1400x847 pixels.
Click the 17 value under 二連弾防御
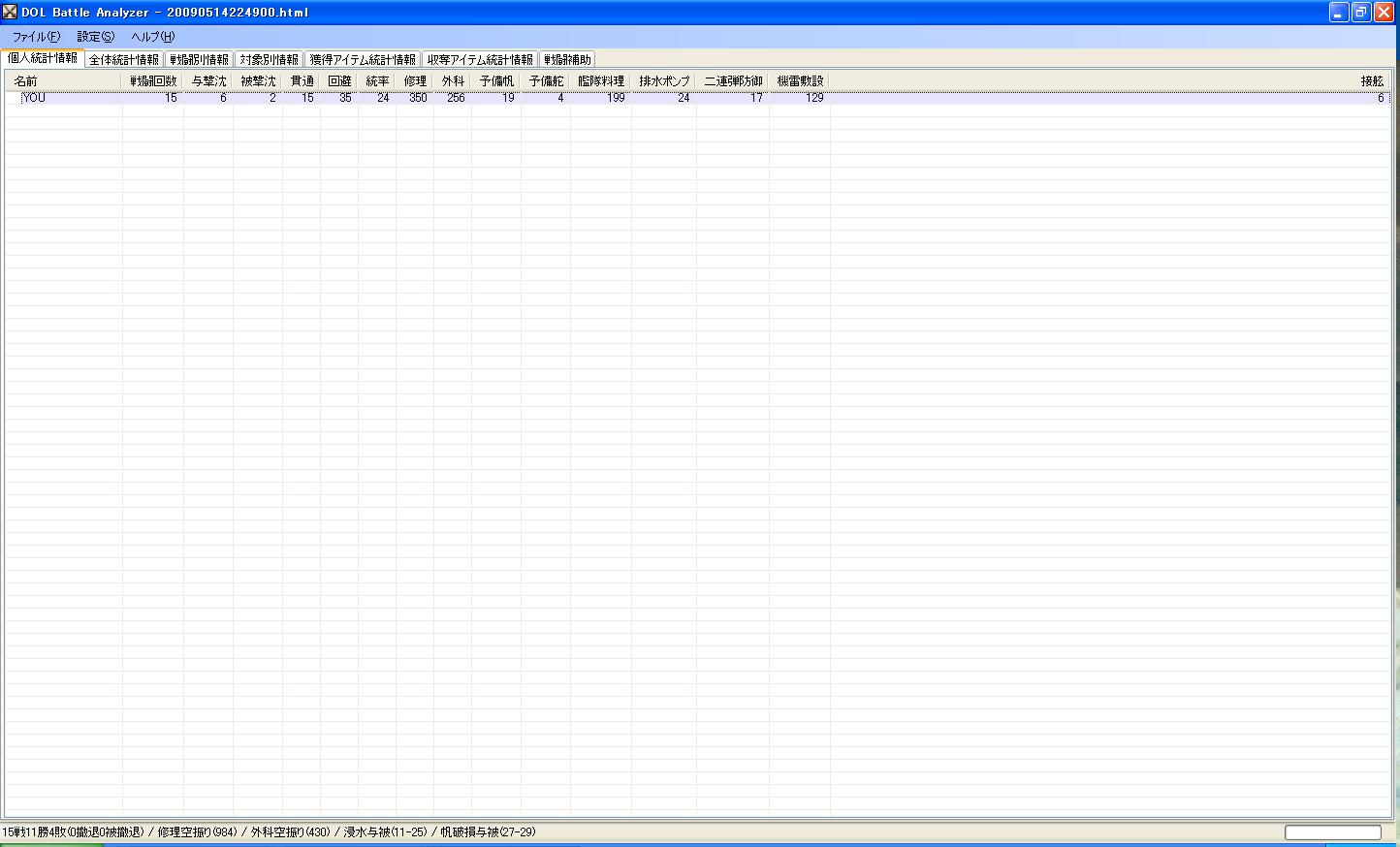[x=756, y=98]
